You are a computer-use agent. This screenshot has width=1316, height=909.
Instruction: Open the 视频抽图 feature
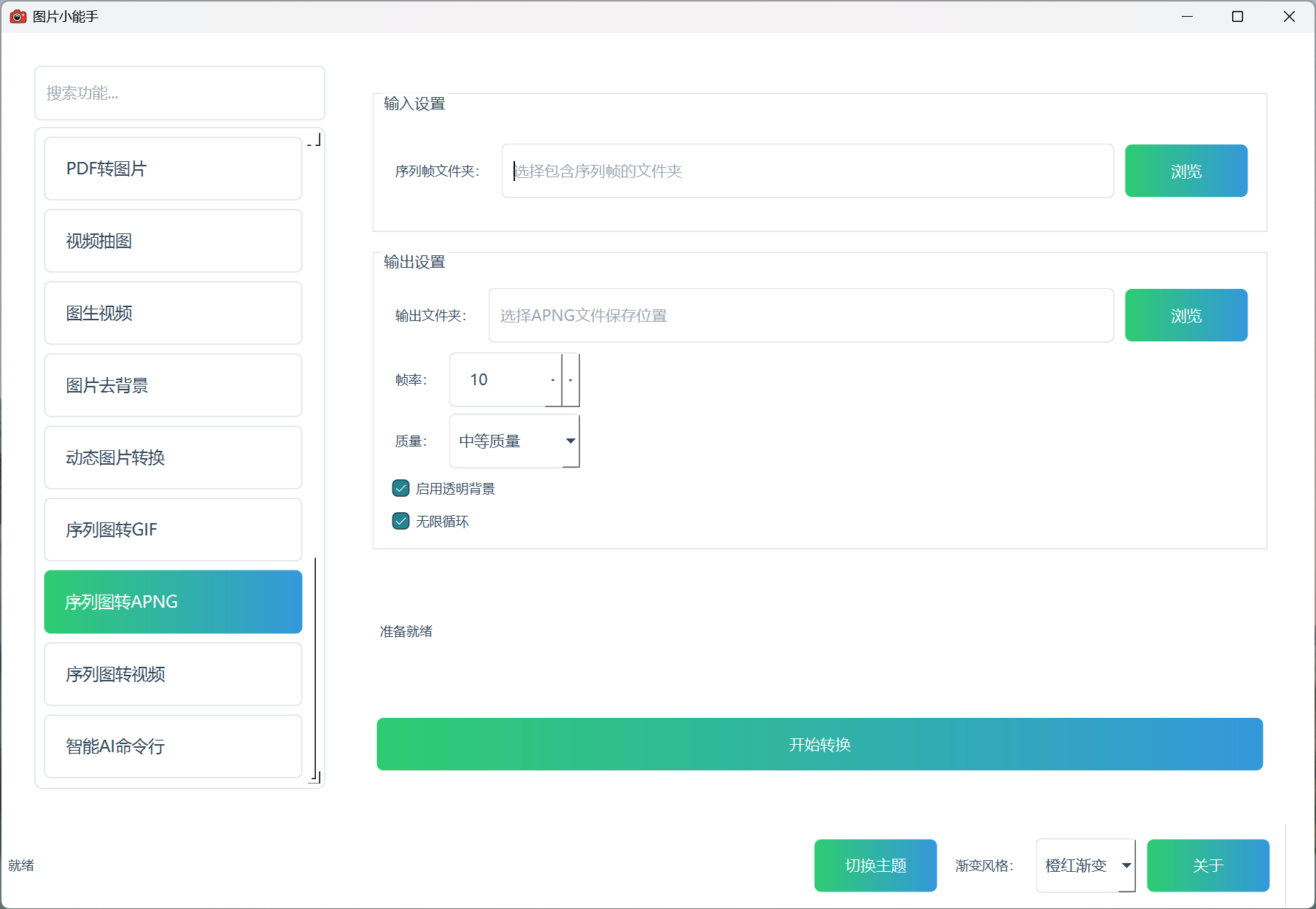[x=172, y=241]
